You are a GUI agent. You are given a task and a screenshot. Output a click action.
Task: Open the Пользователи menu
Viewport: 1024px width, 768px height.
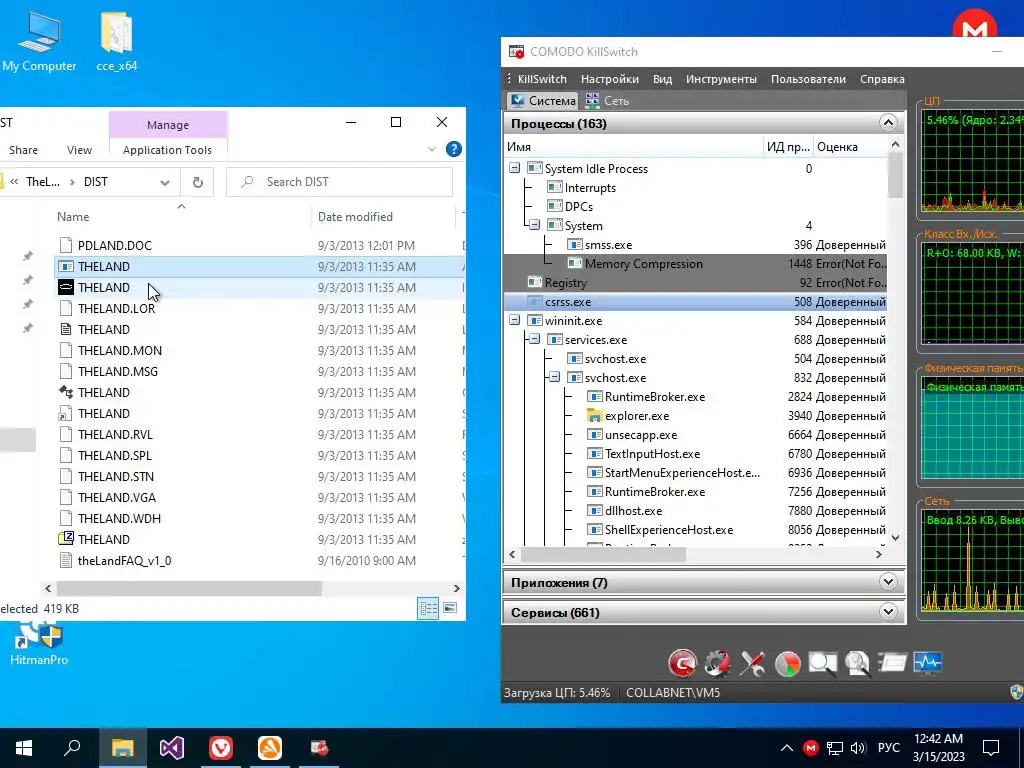tap(808, 79)
